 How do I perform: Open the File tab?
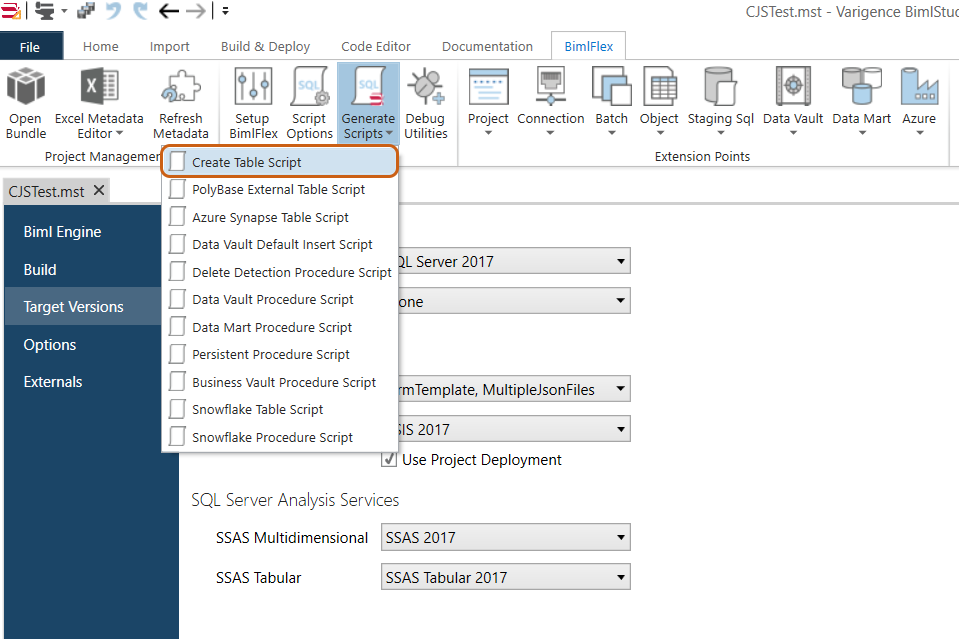click(31, 46)
